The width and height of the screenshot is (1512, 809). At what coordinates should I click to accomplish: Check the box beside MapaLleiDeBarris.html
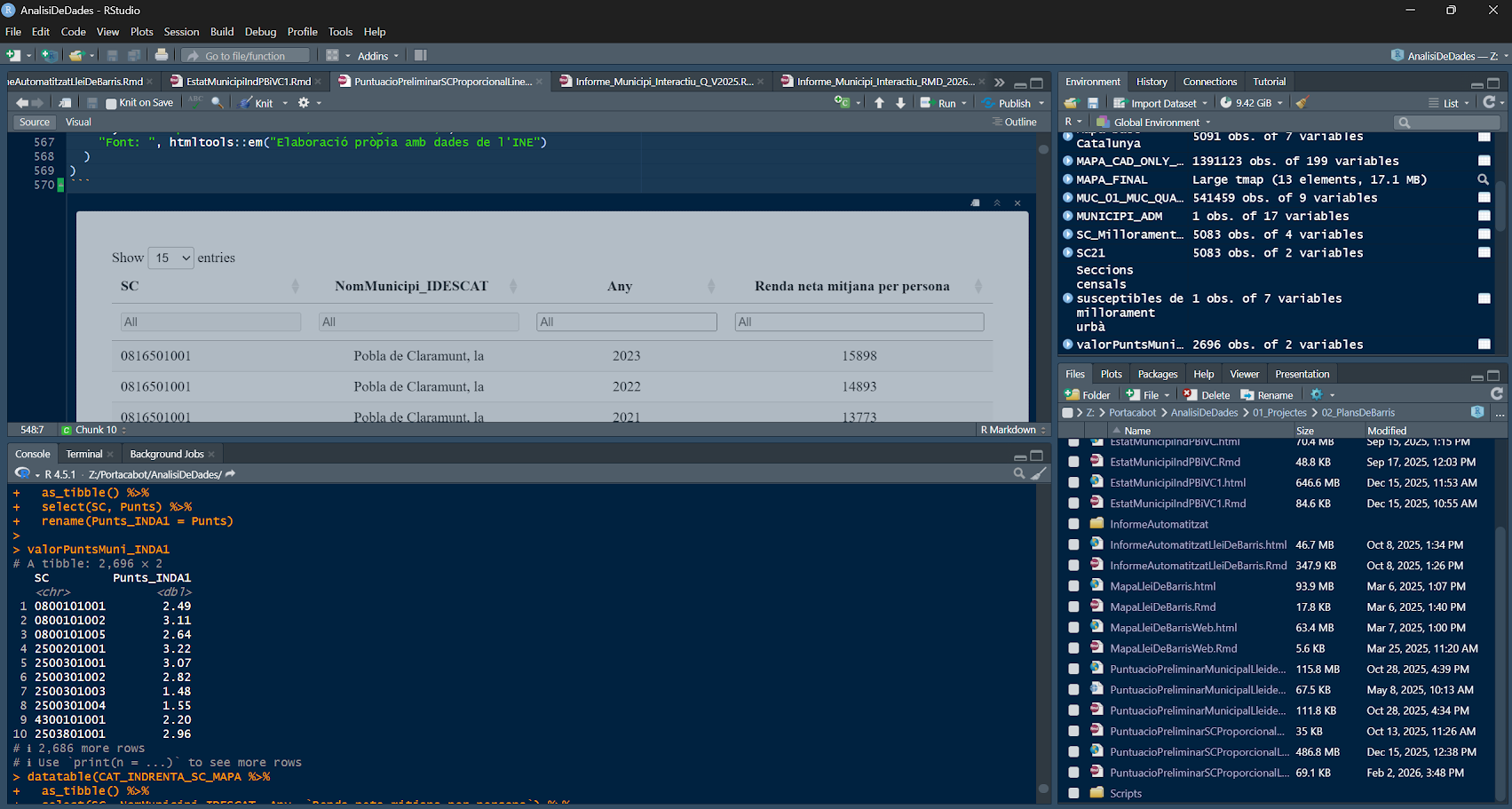(x=1073, y=586)
